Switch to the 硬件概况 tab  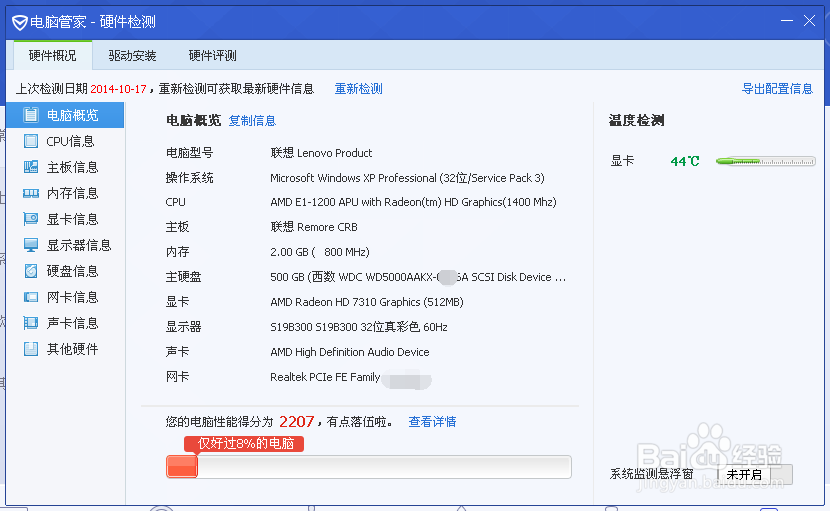[x=52, y=56]
